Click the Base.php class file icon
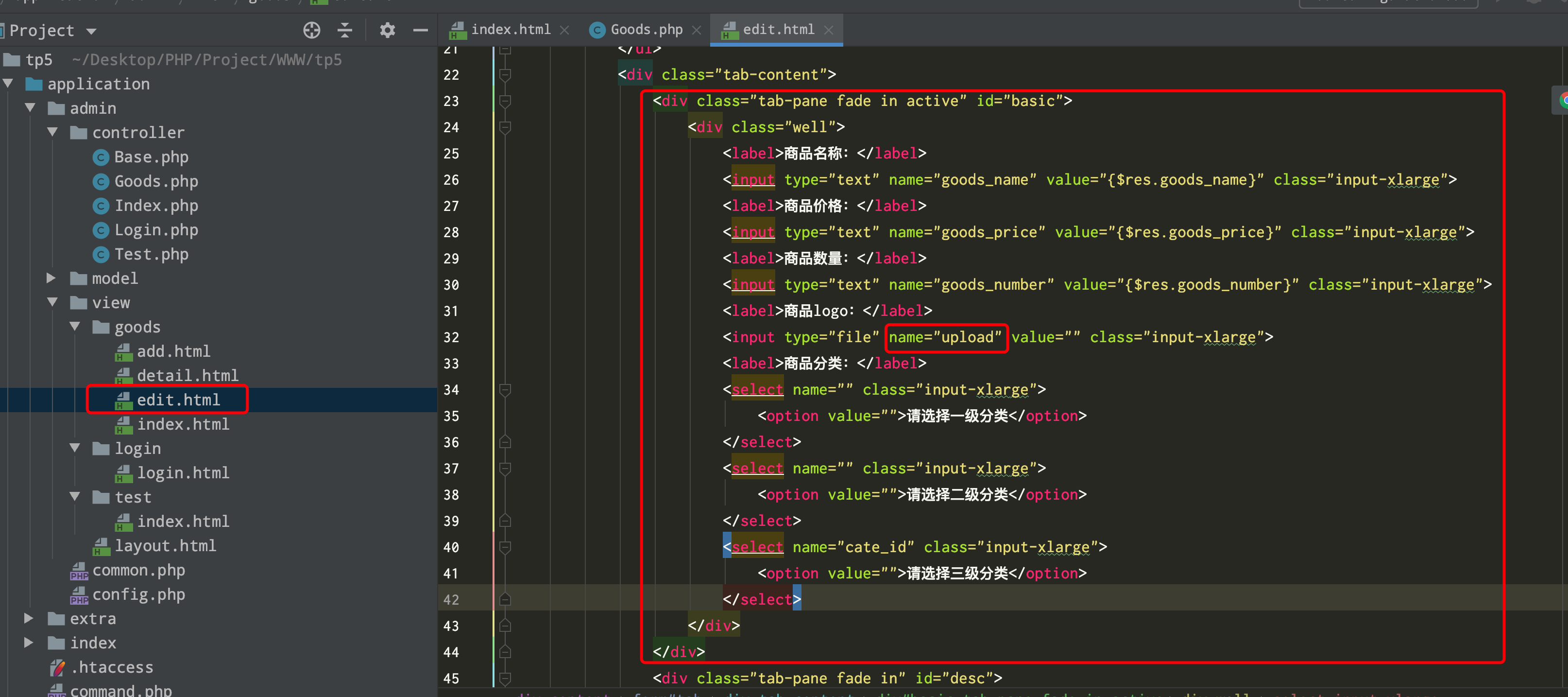 (101, 157)
